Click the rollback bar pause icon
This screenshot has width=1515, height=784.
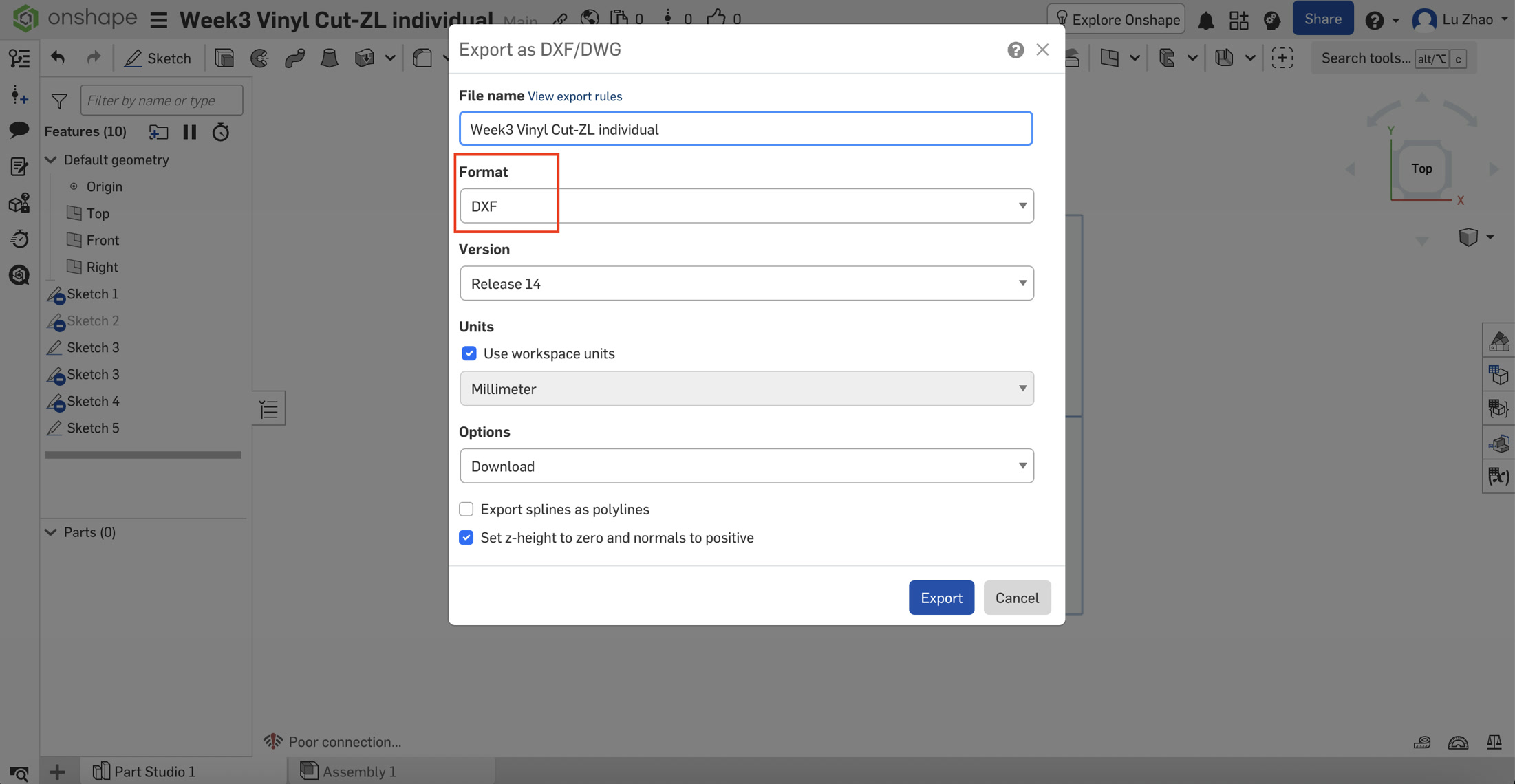point(190,131)
